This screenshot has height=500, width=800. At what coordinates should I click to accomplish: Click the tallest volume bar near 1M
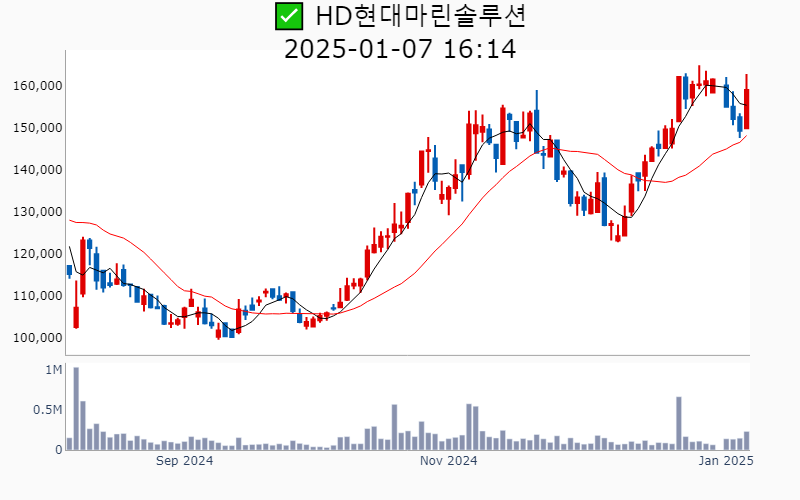76,409
